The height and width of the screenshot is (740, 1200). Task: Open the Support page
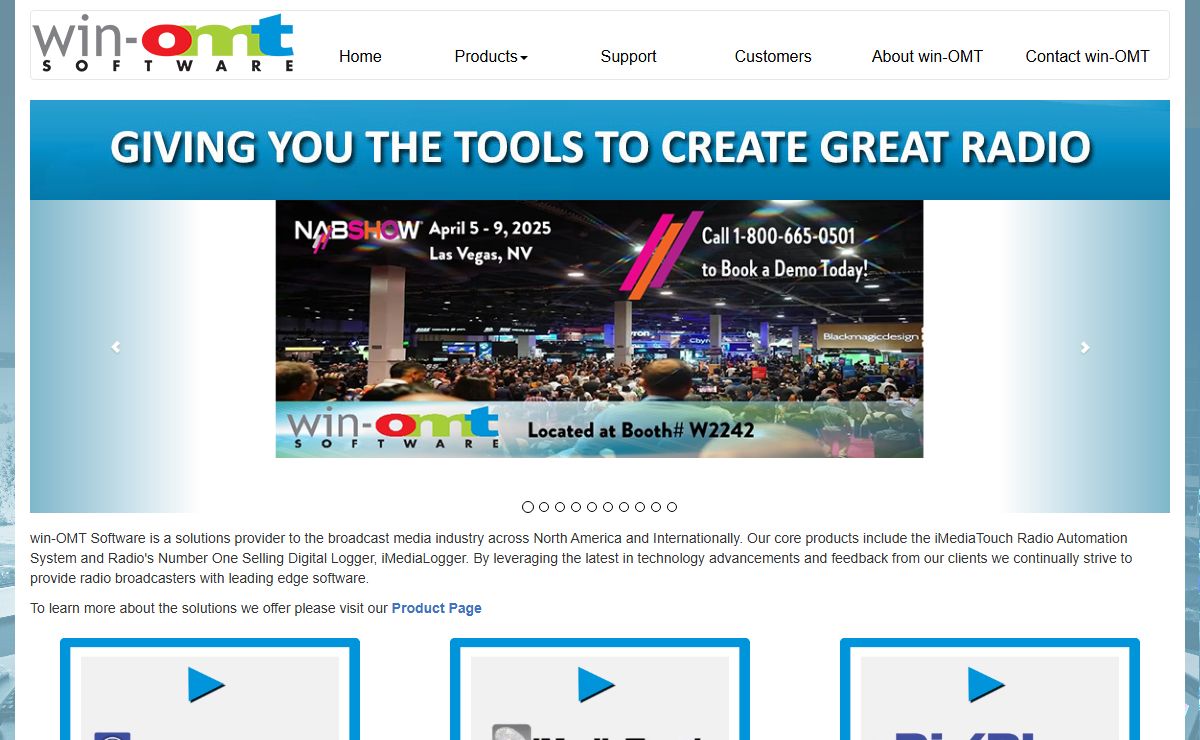(628, 56)
